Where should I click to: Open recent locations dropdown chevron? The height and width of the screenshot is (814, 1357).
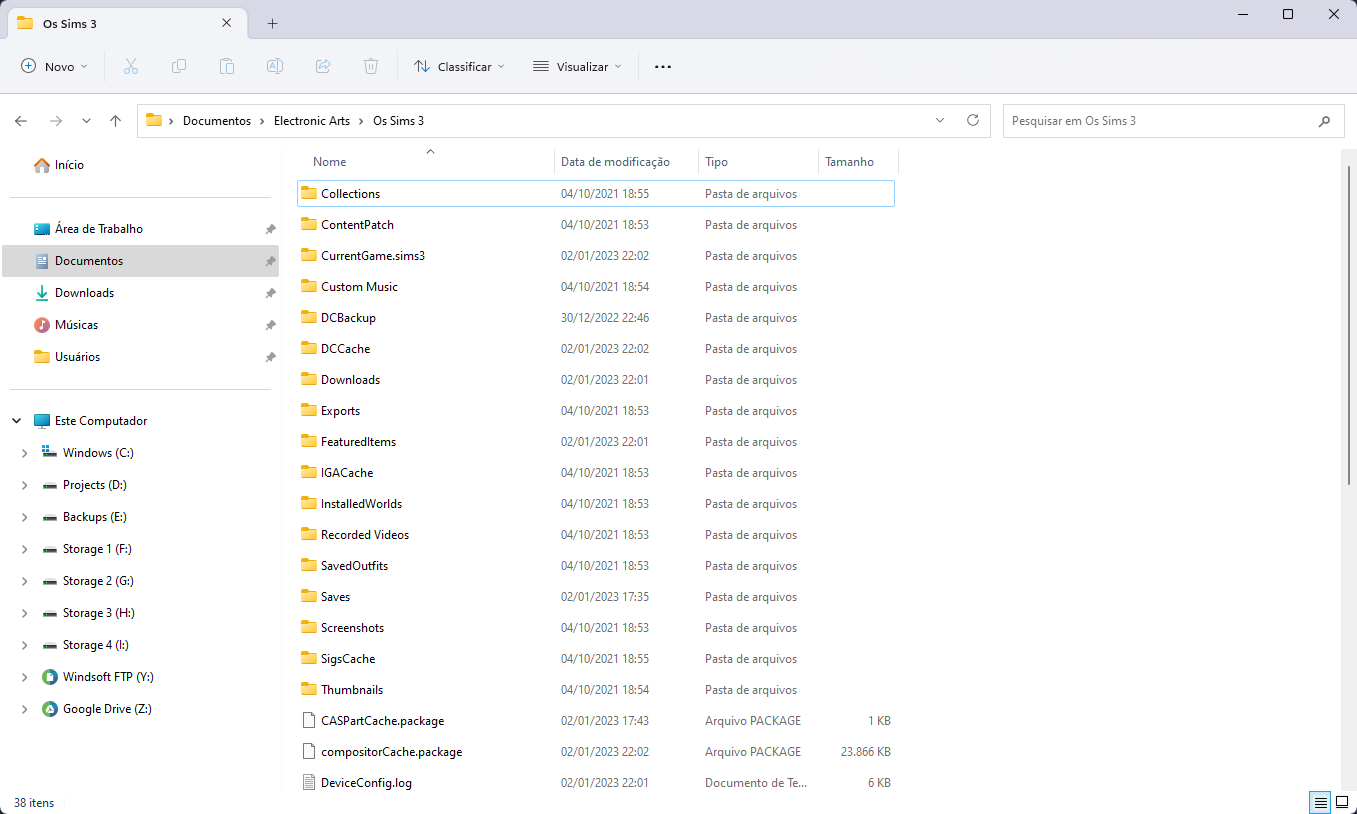pyautogui.click(x=86, y=121)
